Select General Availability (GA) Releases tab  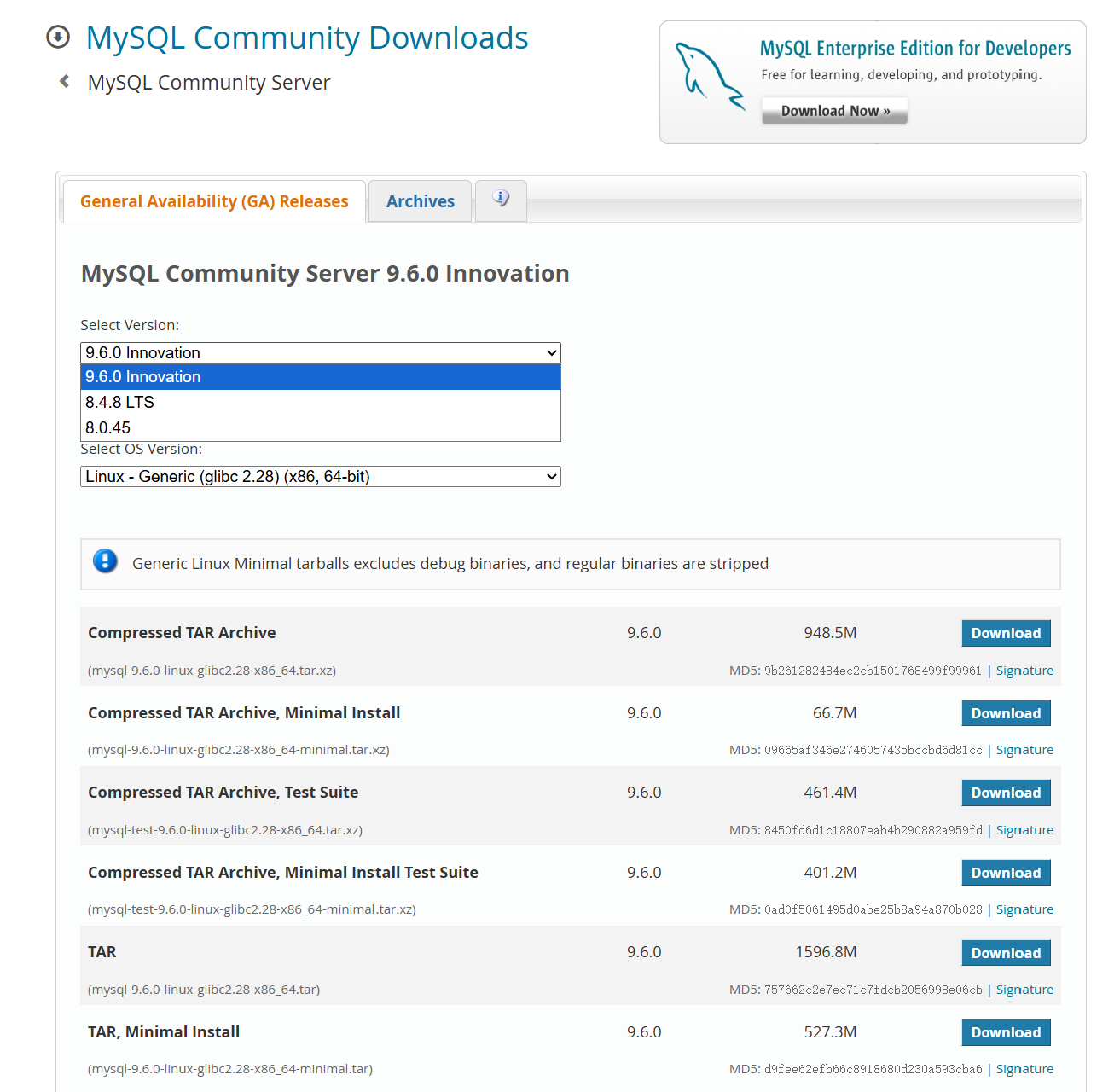click(x=214, y=201)
